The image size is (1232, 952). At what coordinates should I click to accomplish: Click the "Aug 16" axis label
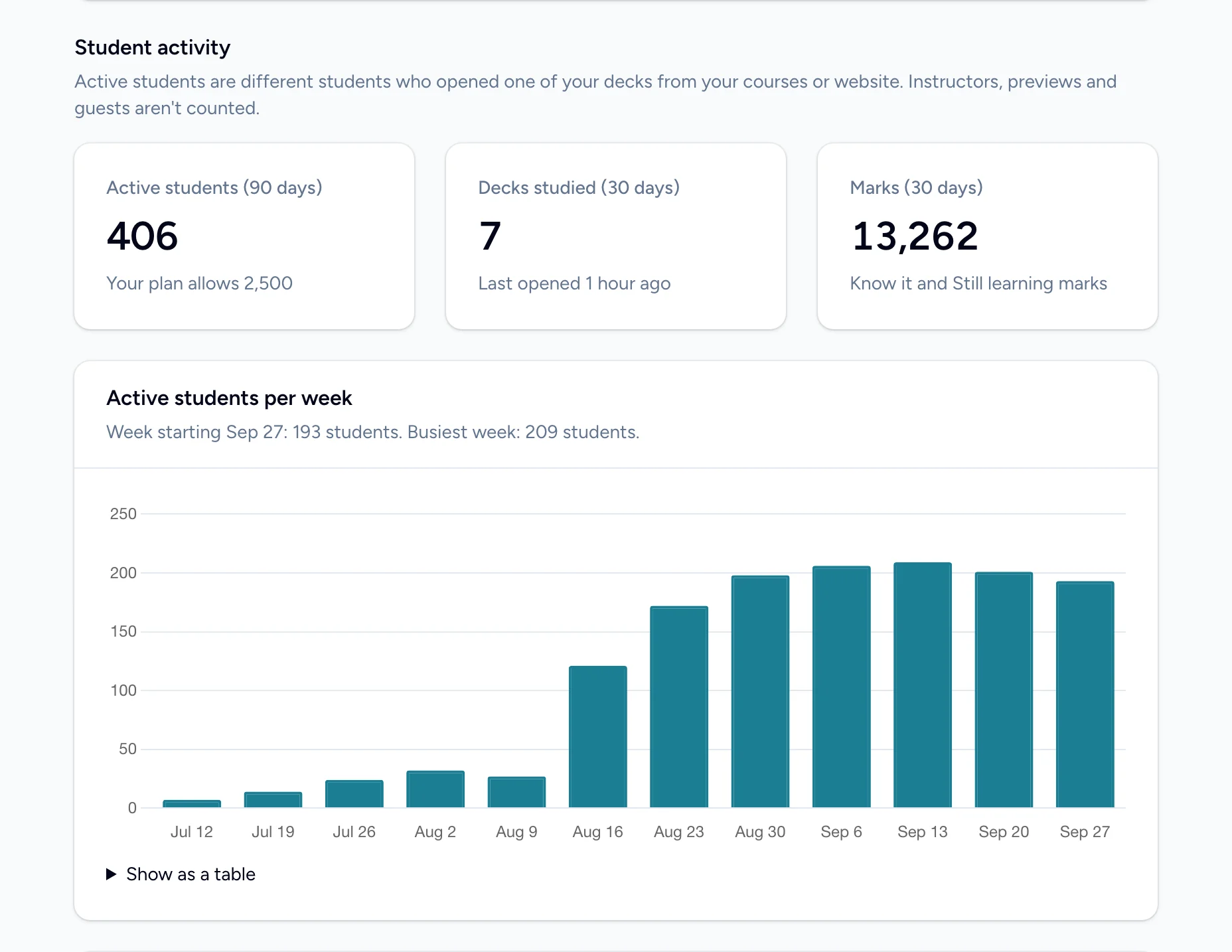click(598, 832)
